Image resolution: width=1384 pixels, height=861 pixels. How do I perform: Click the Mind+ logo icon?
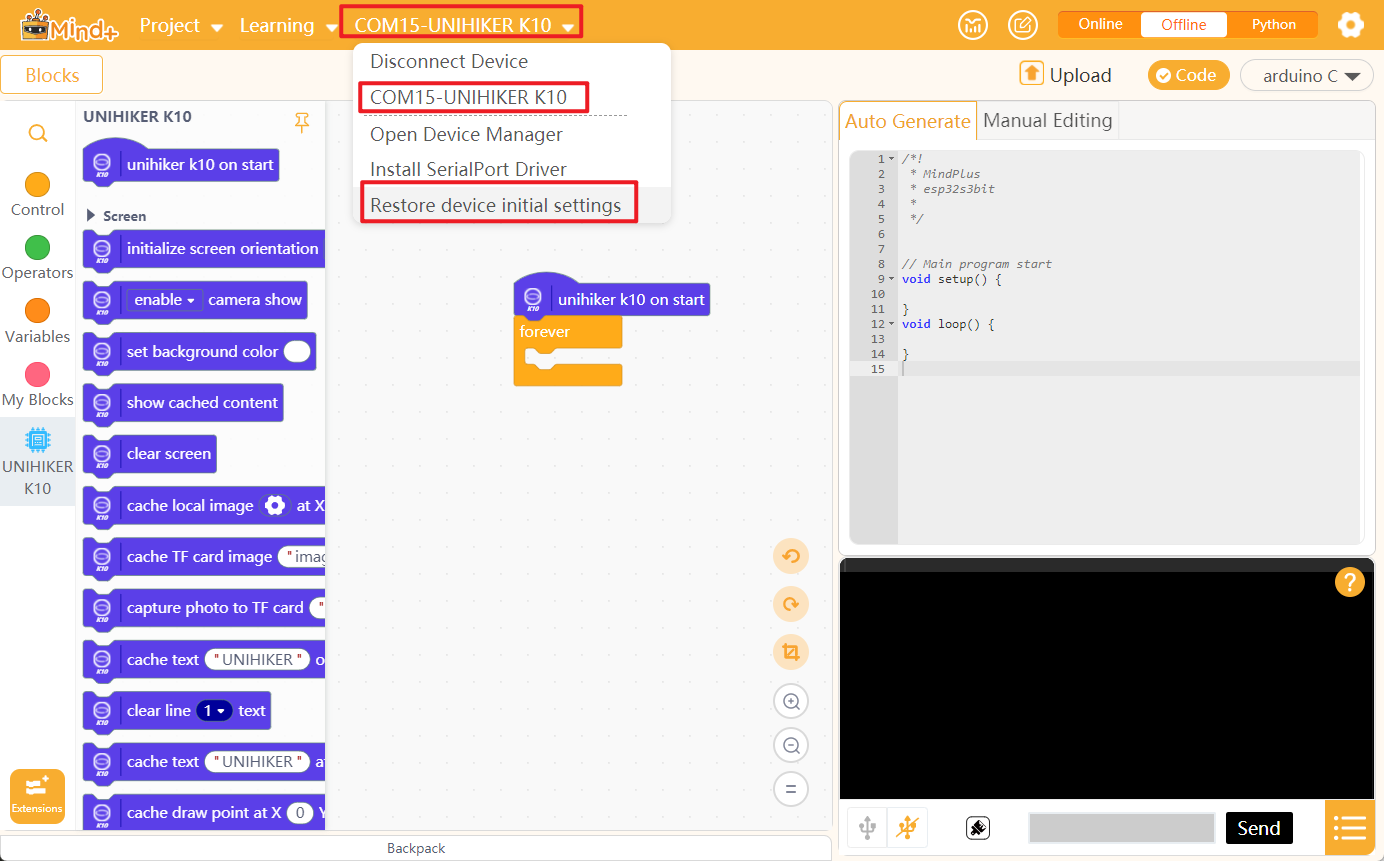tap(68, 25)
